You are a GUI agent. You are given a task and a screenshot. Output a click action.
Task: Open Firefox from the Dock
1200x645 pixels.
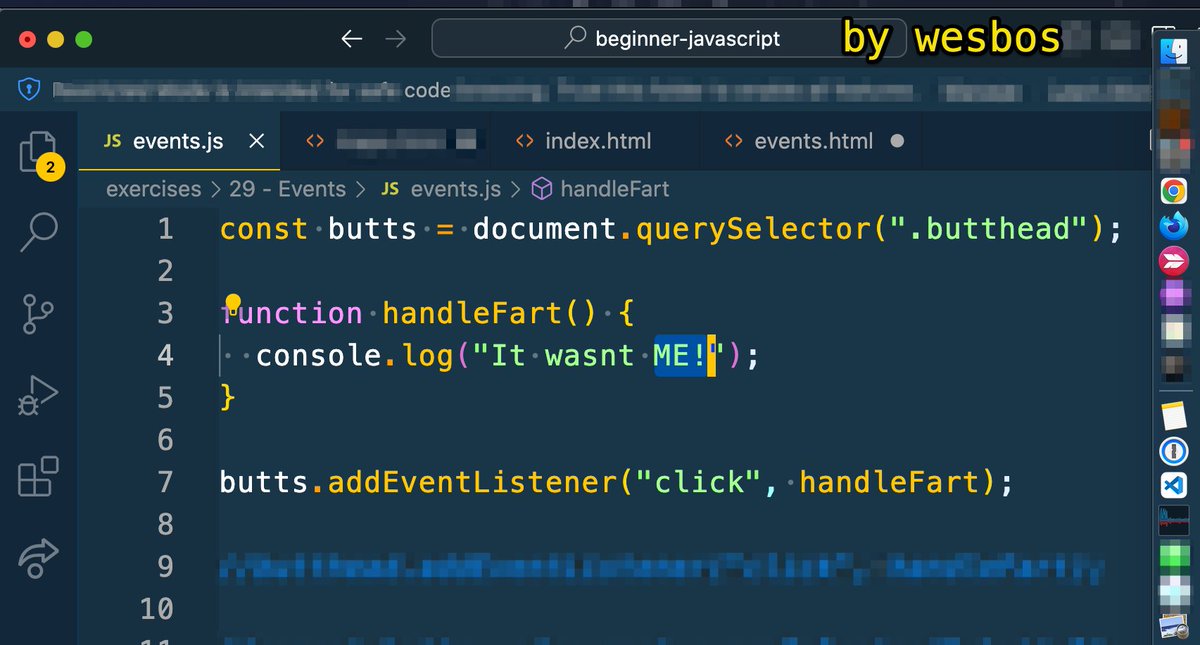[x=1173, y=226]
